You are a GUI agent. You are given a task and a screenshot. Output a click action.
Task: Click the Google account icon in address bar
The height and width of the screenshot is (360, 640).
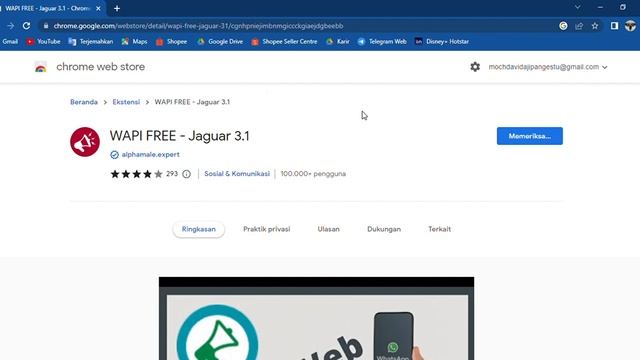tap(563, 26)
